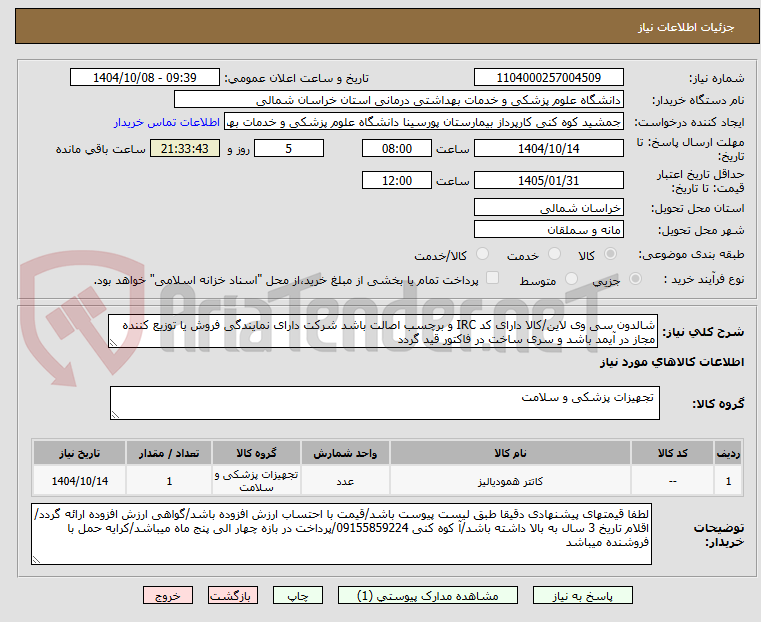Click the ردیف column header
Viewport: 761px width, 622px height.
pyautogui.click(x=728, y=453)
